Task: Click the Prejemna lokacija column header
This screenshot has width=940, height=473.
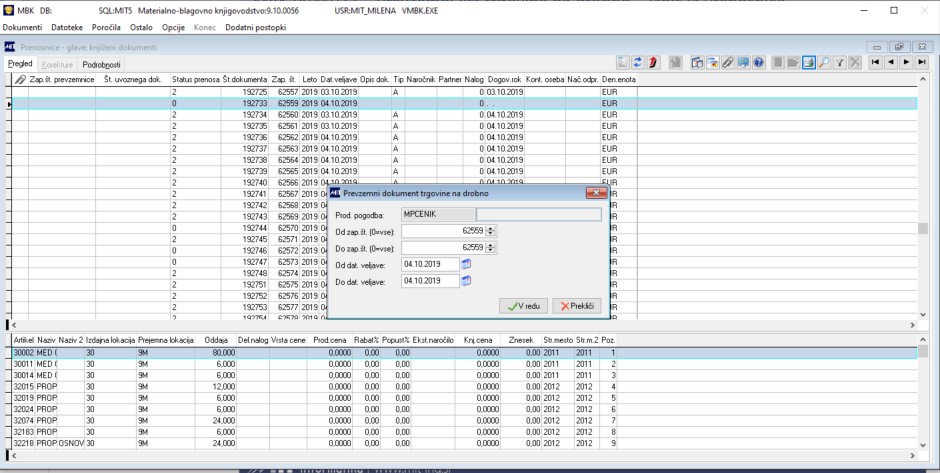Action: click(165, 340)
